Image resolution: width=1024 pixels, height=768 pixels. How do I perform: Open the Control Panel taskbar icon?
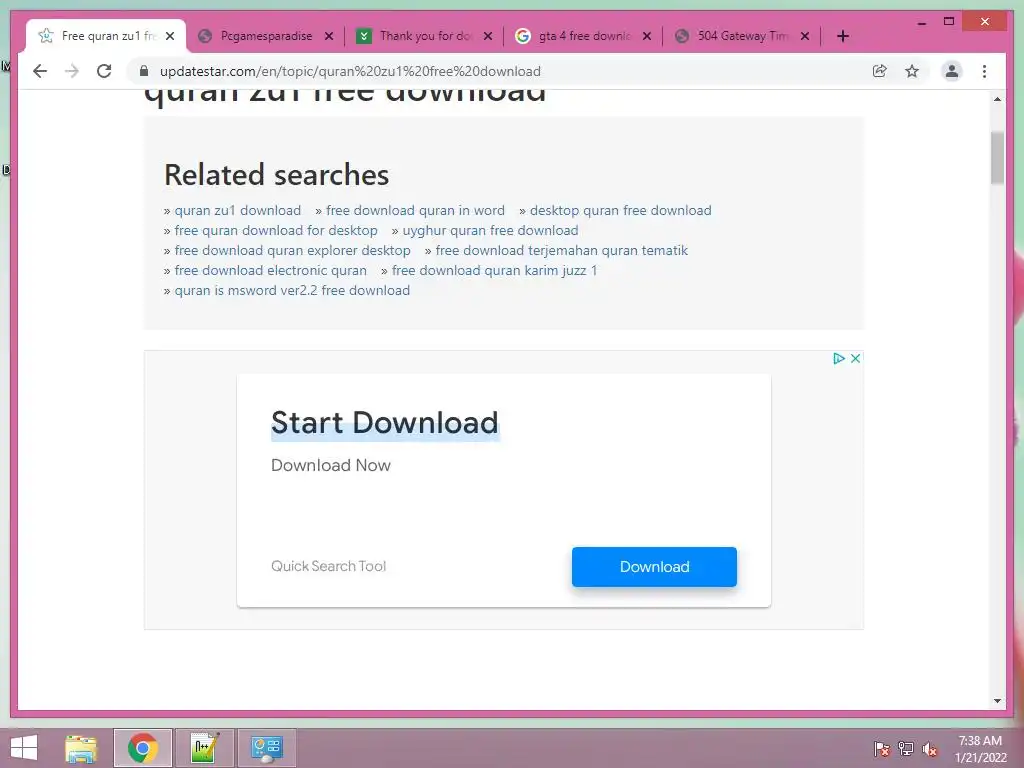point(266,748)
